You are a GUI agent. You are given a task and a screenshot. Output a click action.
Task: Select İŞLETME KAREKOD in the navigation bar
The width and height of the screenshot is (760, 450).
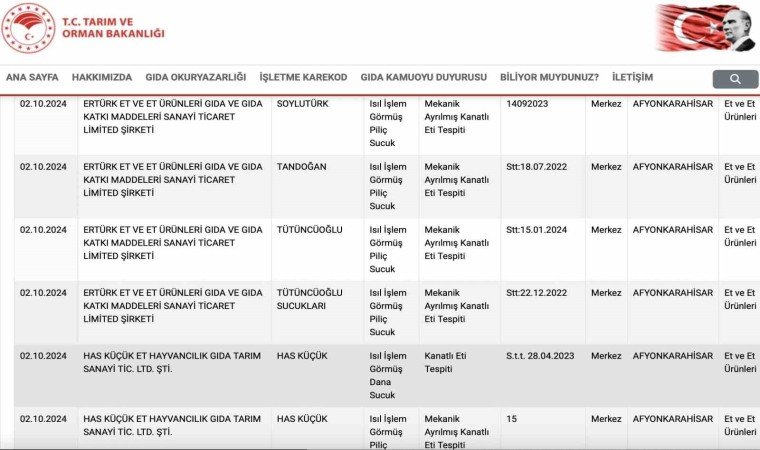pos(303,78)
